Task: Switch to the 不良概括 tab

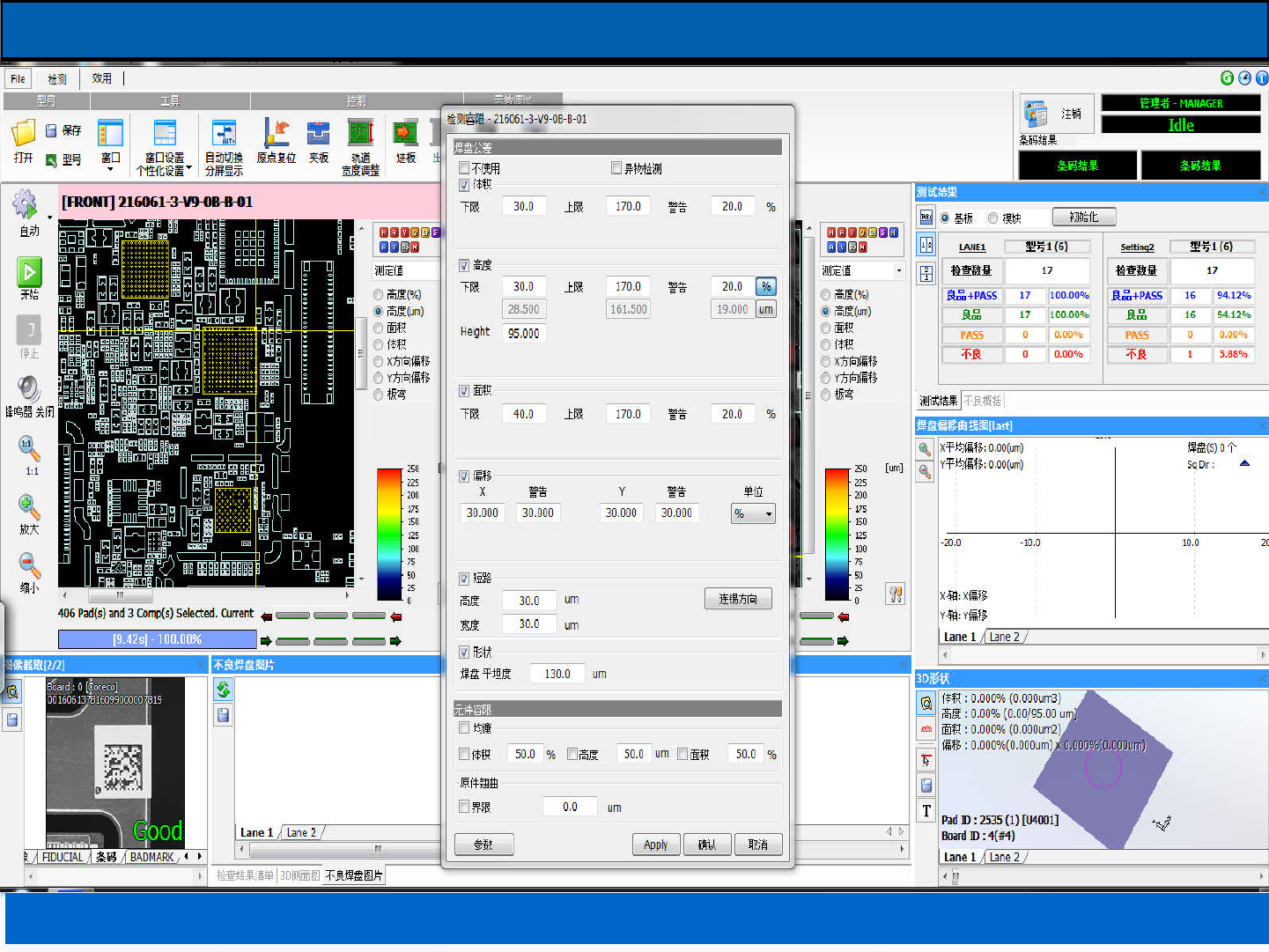Action: [982, 401]
